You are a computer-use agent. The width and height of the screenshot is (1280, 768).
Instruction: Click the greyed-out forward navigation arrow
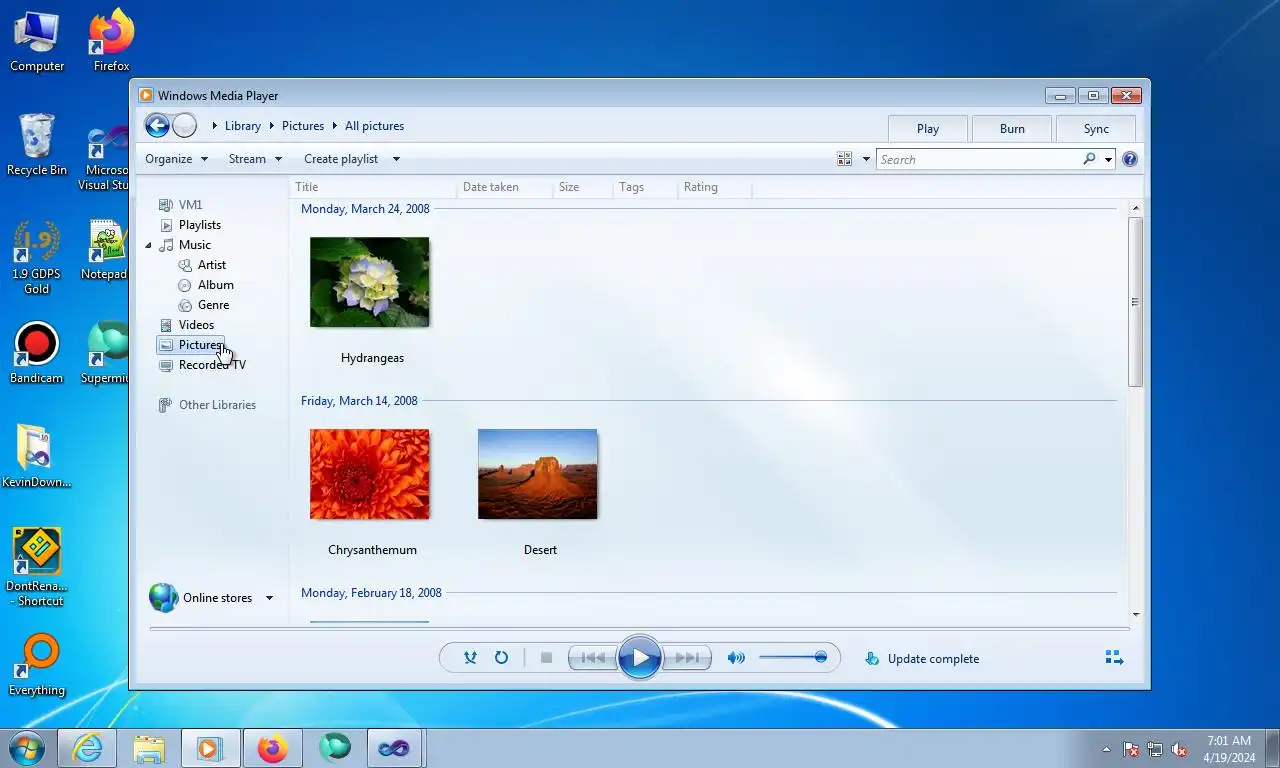click(184, 125)
